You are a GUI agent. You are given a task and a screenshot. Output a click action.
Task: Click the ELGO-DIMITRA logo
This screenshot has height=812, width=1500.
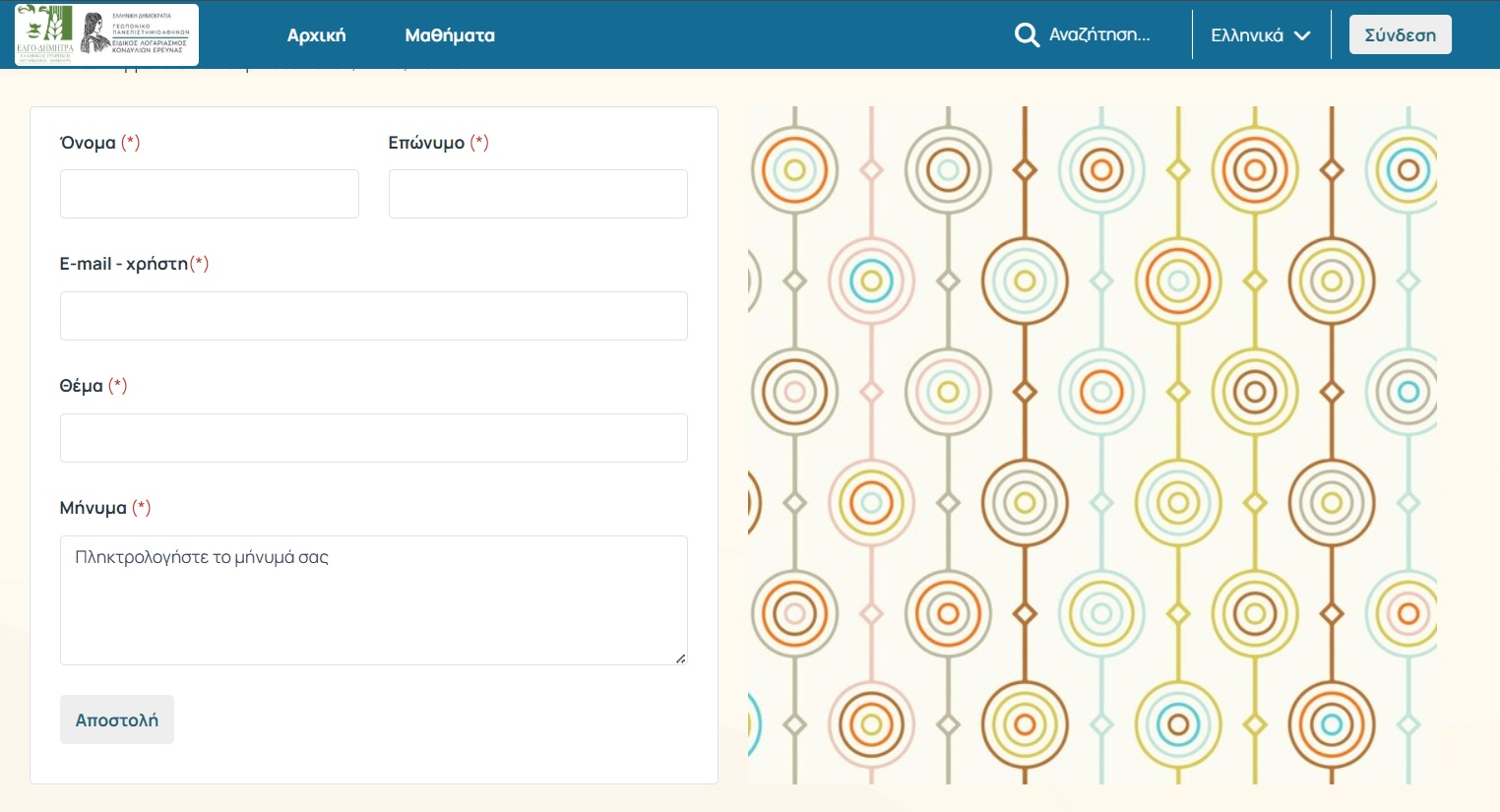click(x=44, y=34)
